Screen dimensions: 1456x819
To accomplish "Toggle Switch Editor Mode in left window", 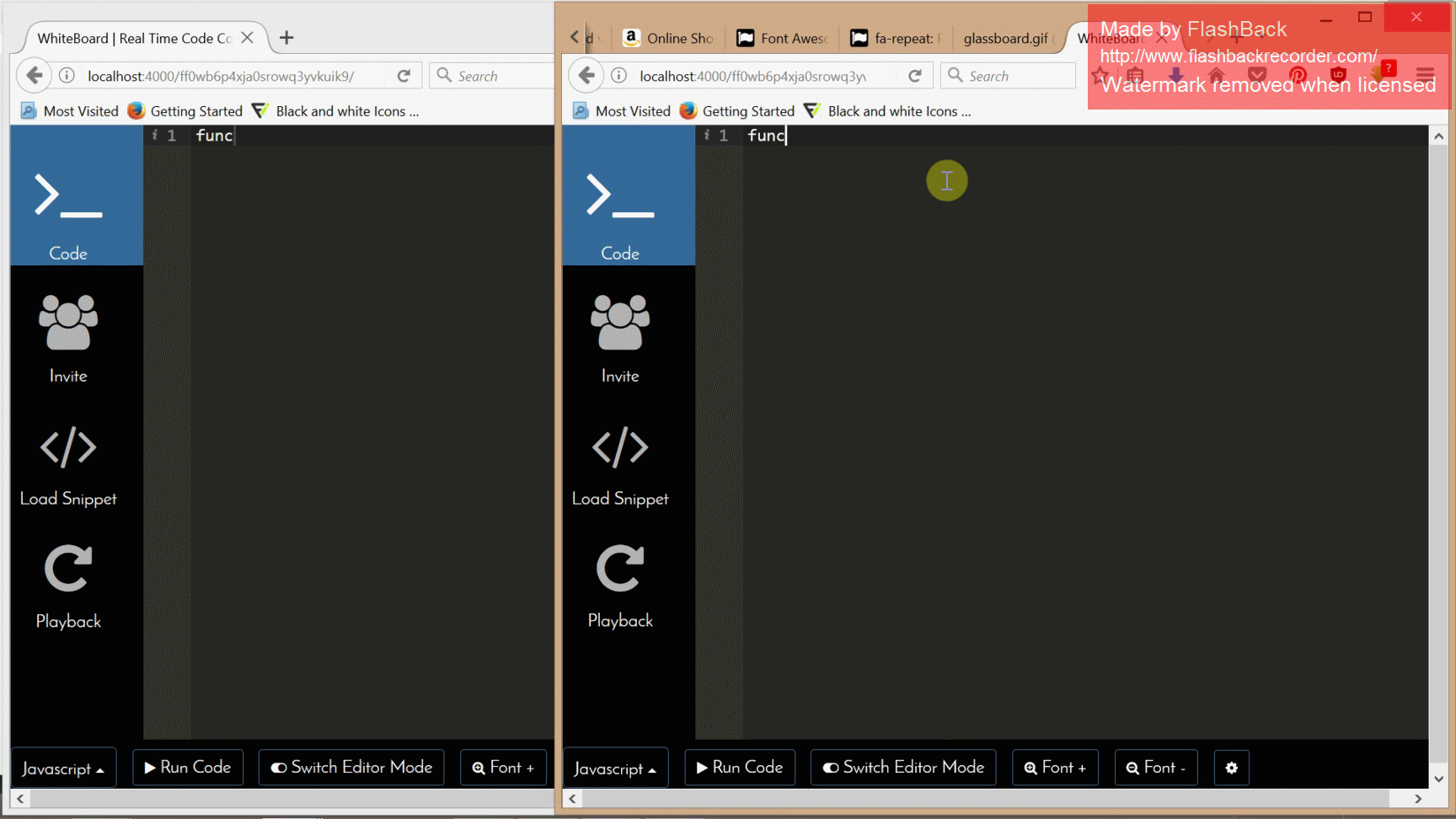I will click(351, 768).
